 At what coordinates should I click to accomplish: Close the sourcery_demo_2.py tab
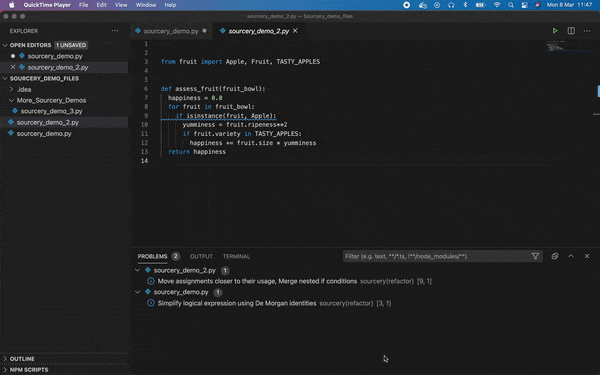(295, 31)
